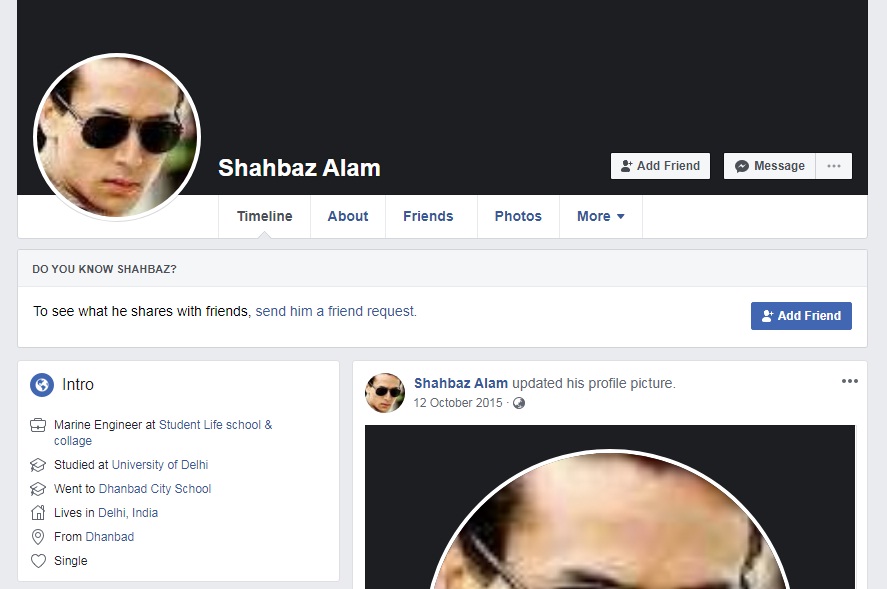
Task: Expand the More tab dropdown
Action: 601,216
